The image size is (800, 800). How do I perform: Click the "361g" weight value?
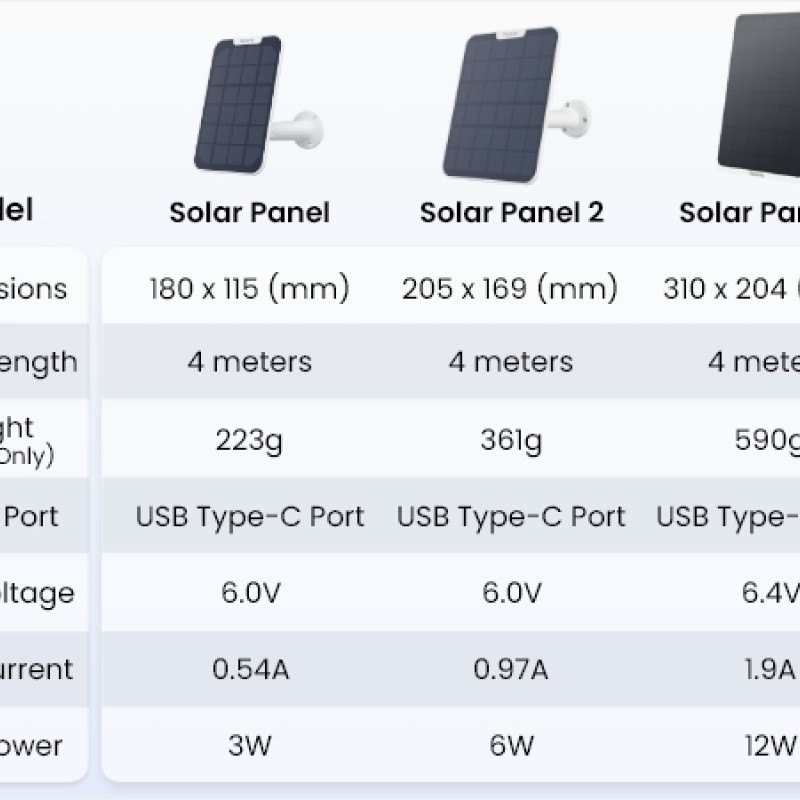(x=511, y=441)
